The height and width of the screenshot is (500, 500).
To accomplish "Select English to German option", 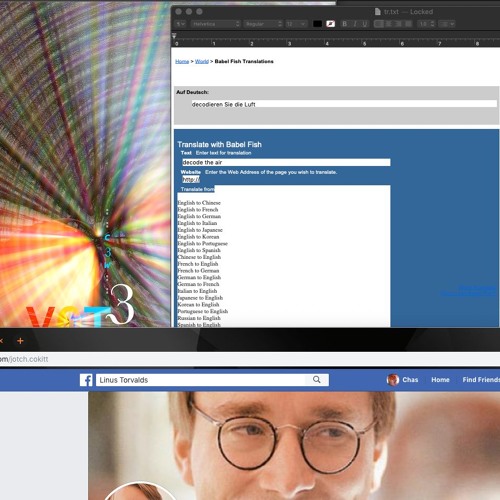I will tap(199, 216).
